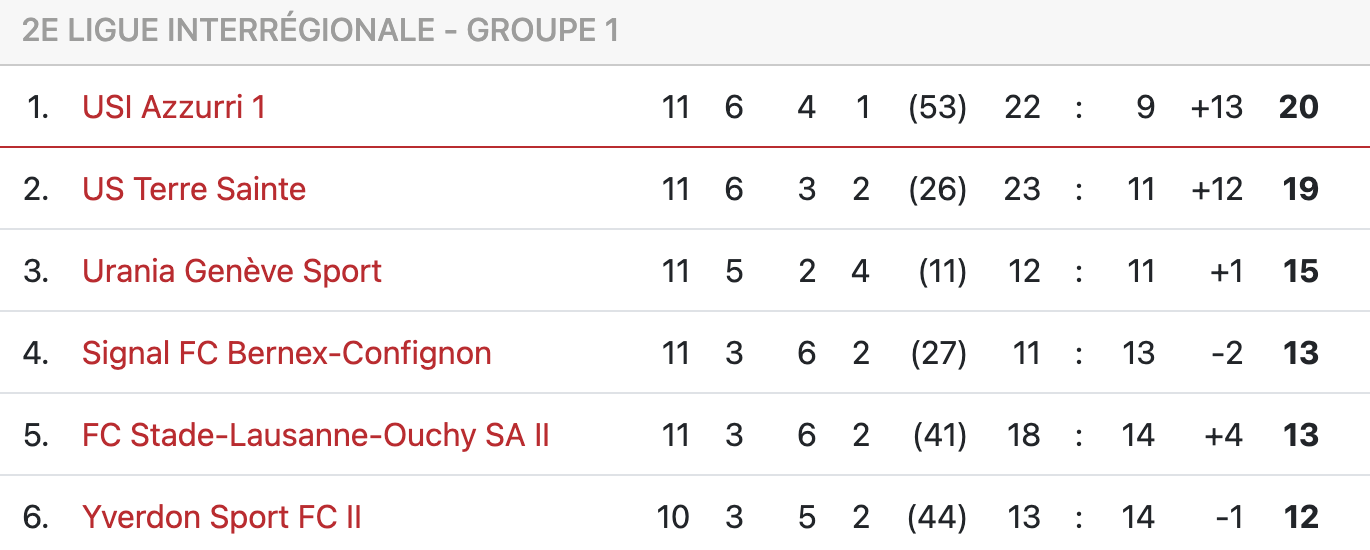This screenshot has height=550, width=1370.
Task: Open FC Stade-Lausanne-Ouchy SA II link
Action: pos(316,435)
